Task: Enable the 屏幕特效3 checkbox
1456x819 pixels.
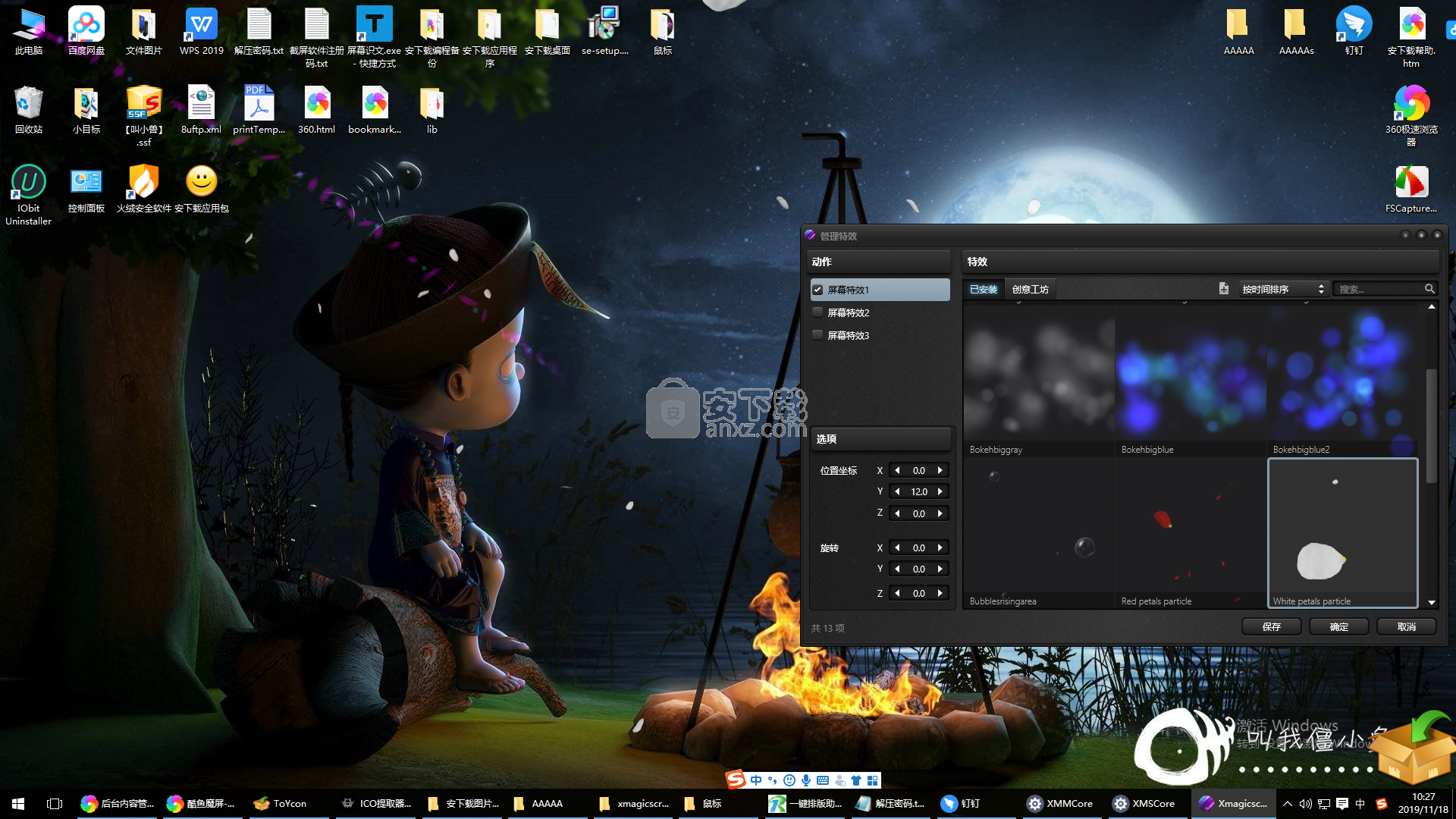Action: 817,335
